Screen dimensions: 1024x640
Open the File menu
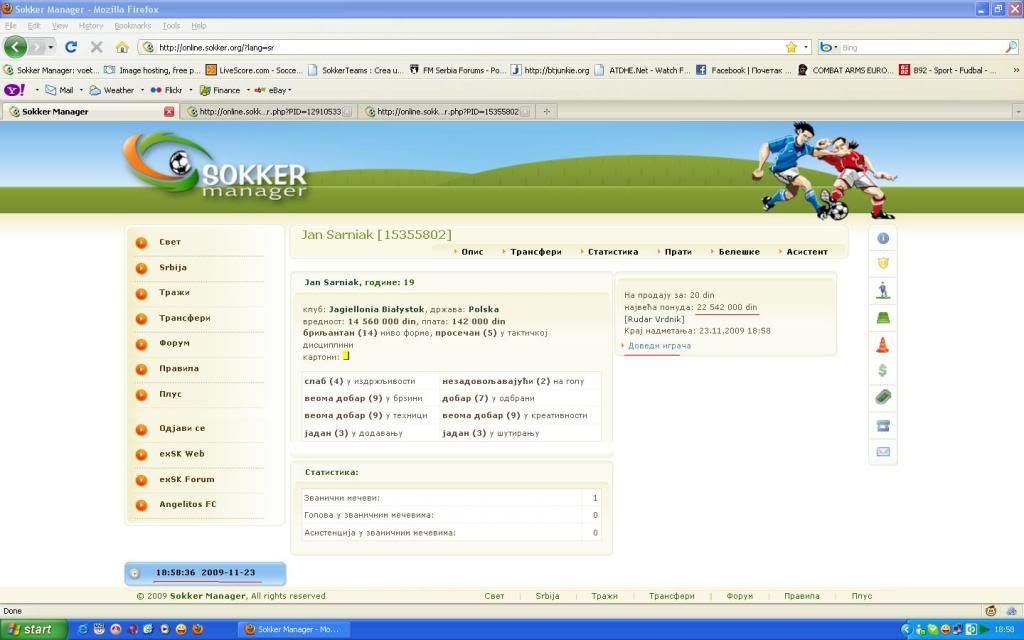coord(10,26)
